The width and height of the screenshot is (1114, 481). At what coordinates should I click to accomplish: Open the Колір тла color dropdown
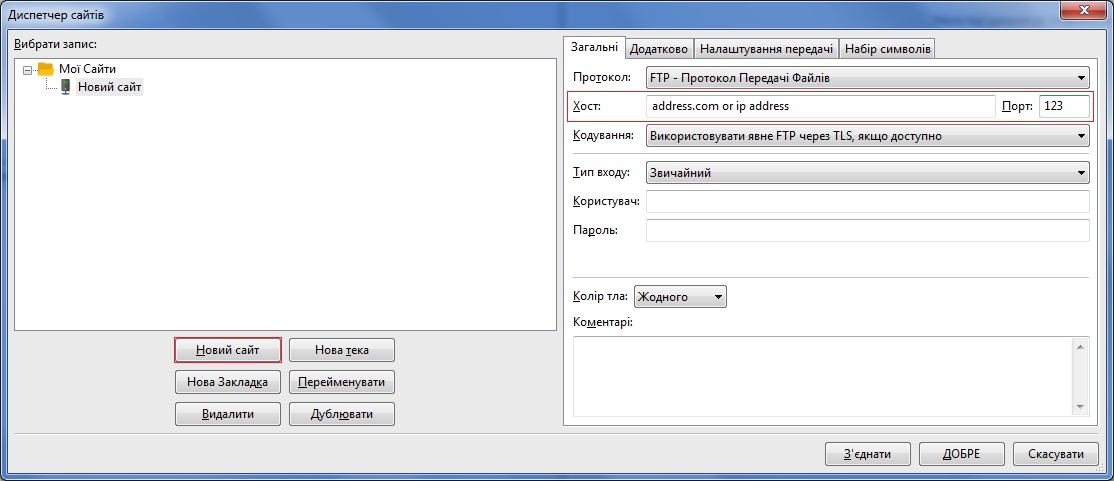point(679,297)
